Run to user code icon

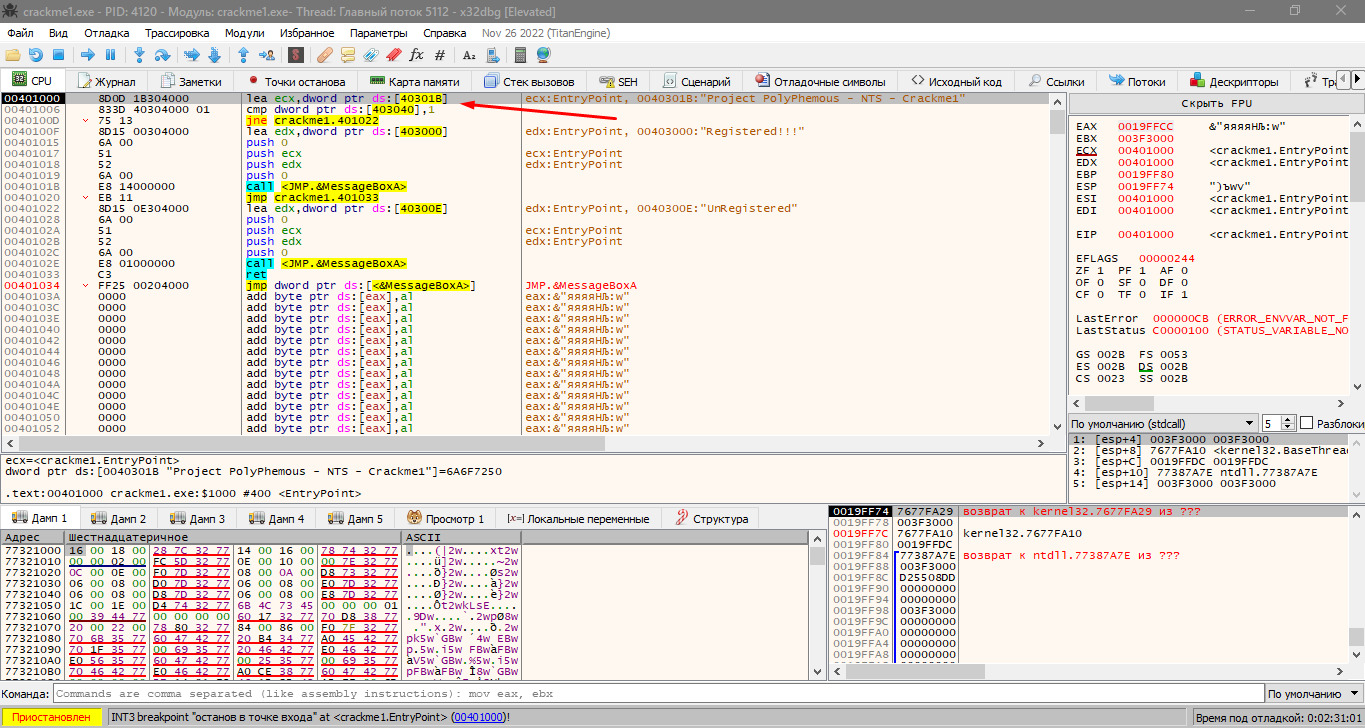266,54
